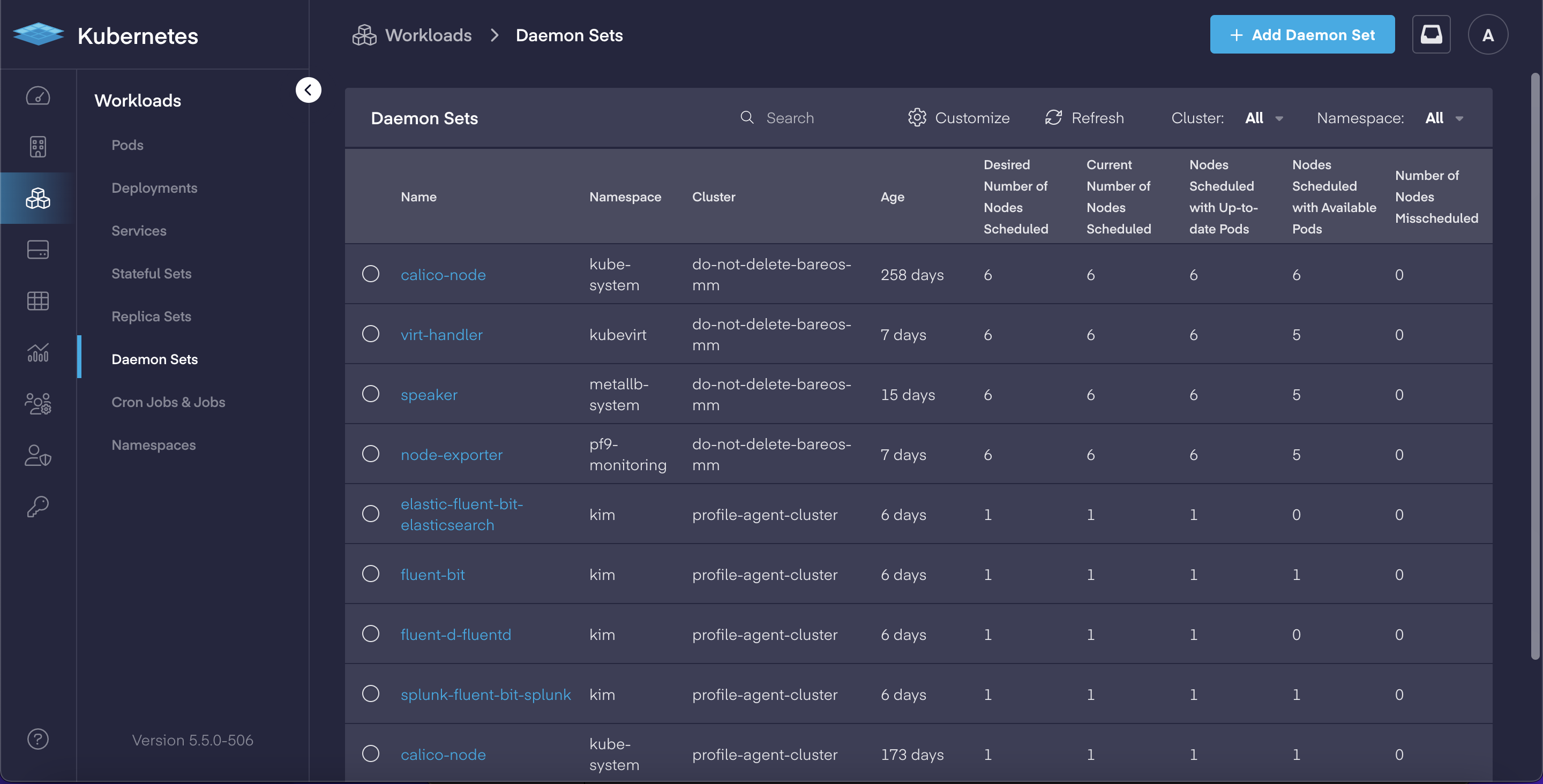Viewport: 1543px width, 784px height.
Task: Go to Stateful Sets in Workloads menu
Action: tap(152, 274)
